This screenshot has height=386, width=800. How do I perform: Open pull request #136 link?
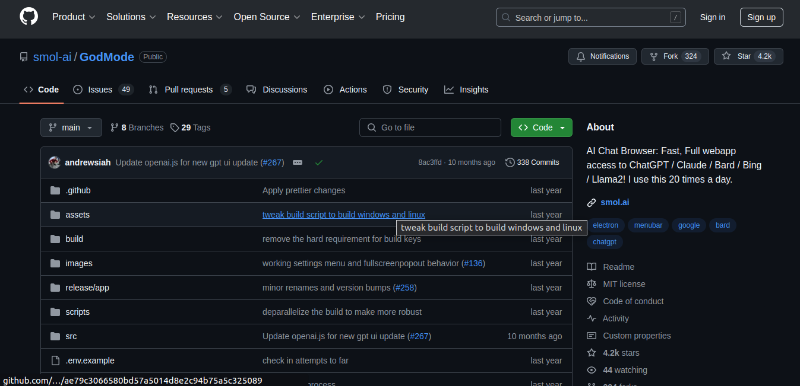point(473,264)
